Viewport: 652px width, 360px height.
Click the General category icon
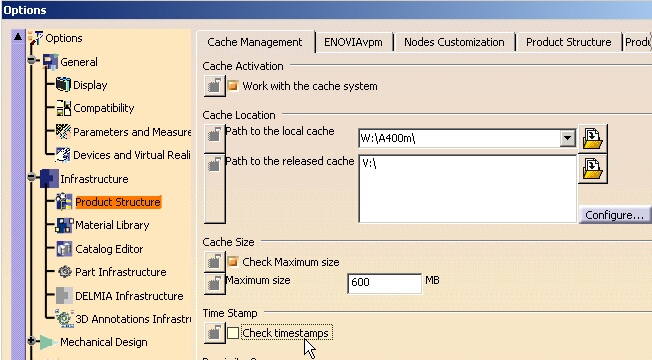[50, 62]
